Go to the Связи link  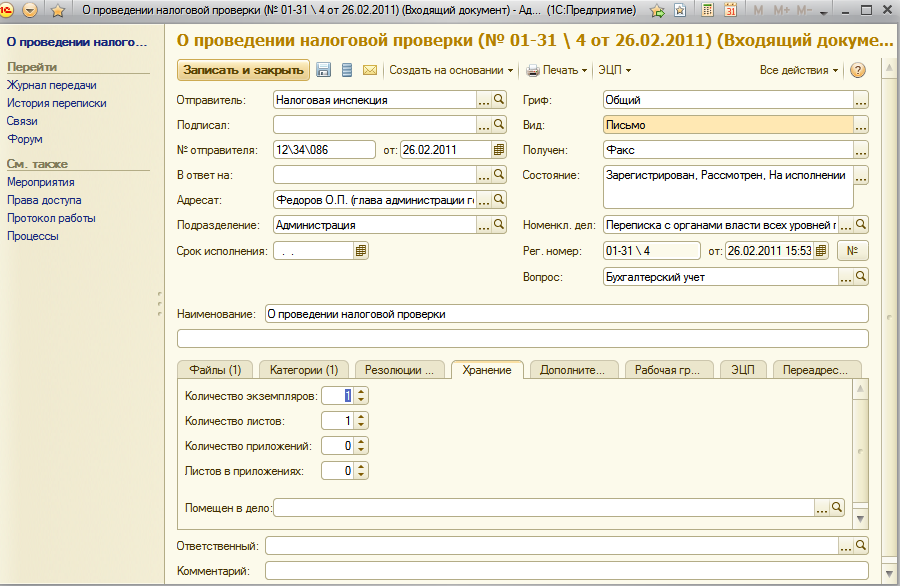[22, 121]
